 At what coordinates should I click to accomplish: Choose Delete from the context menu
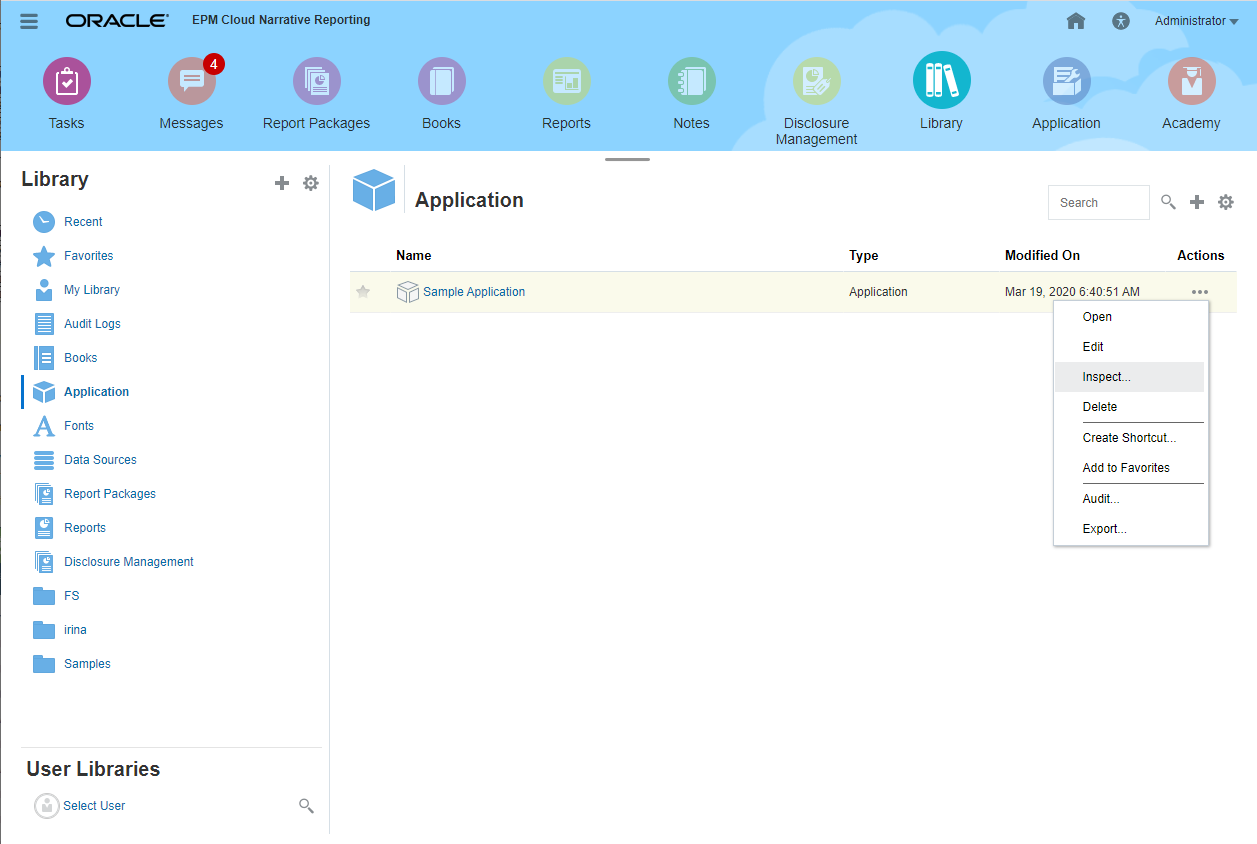(1129, 407)
